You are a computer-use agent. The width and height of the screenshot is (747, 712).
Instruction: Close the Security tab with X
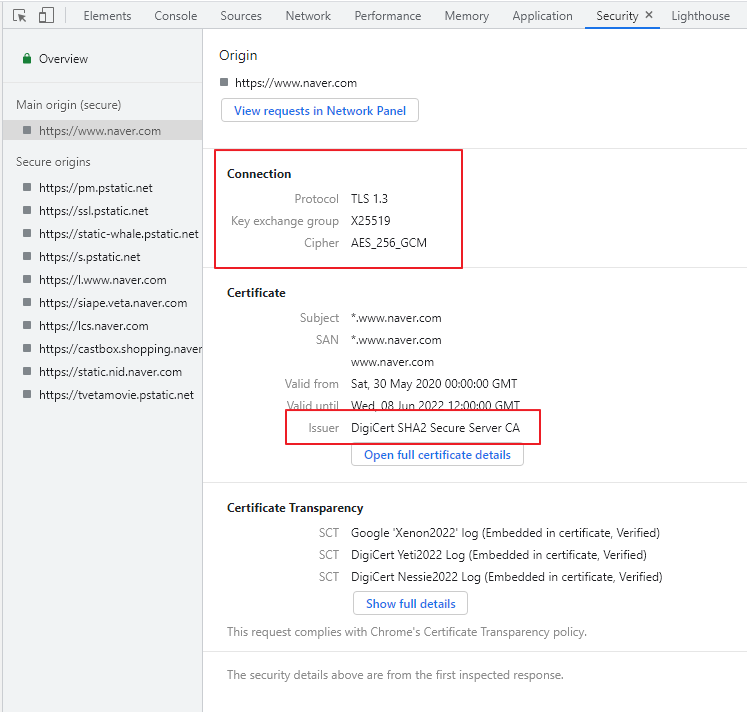[x=649, y=16]
